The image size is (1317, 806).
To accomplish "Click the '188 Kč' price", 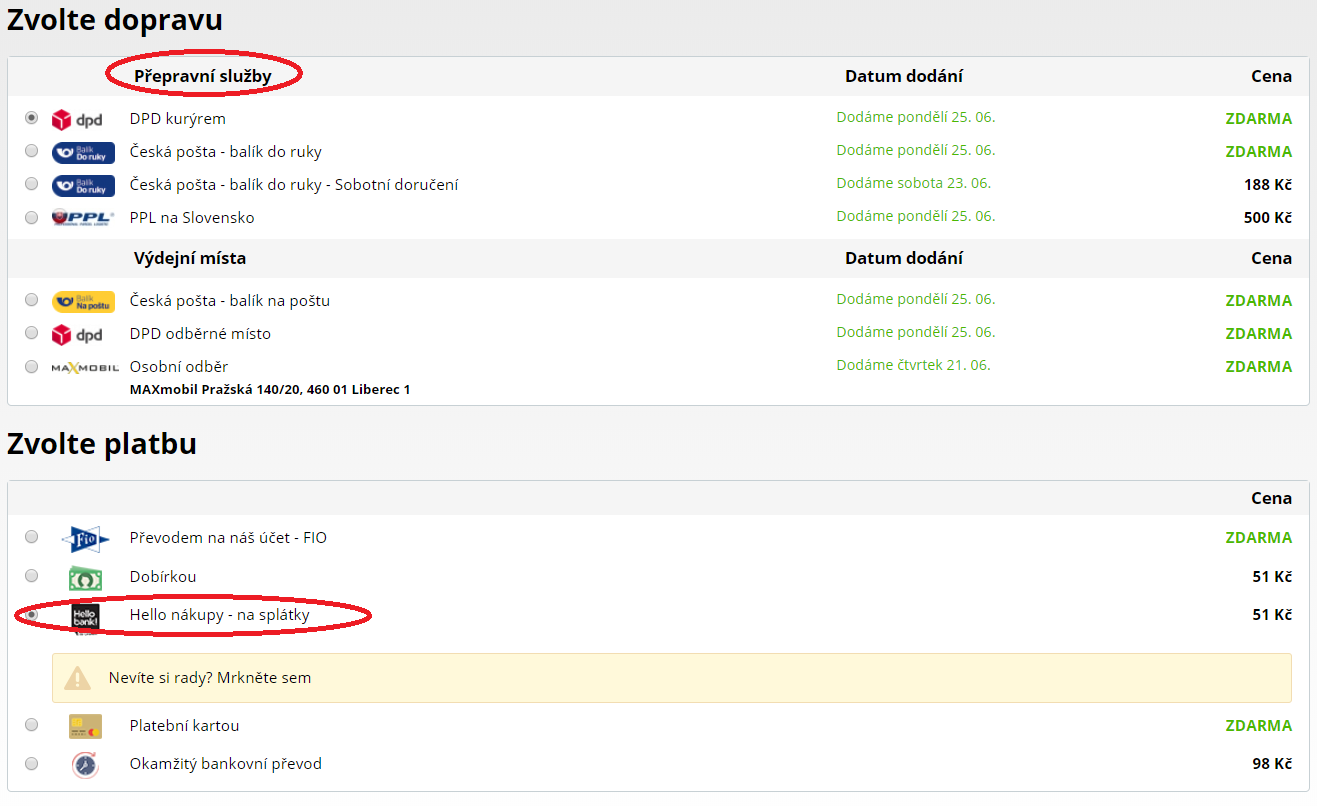I will tap(1268, 185).
